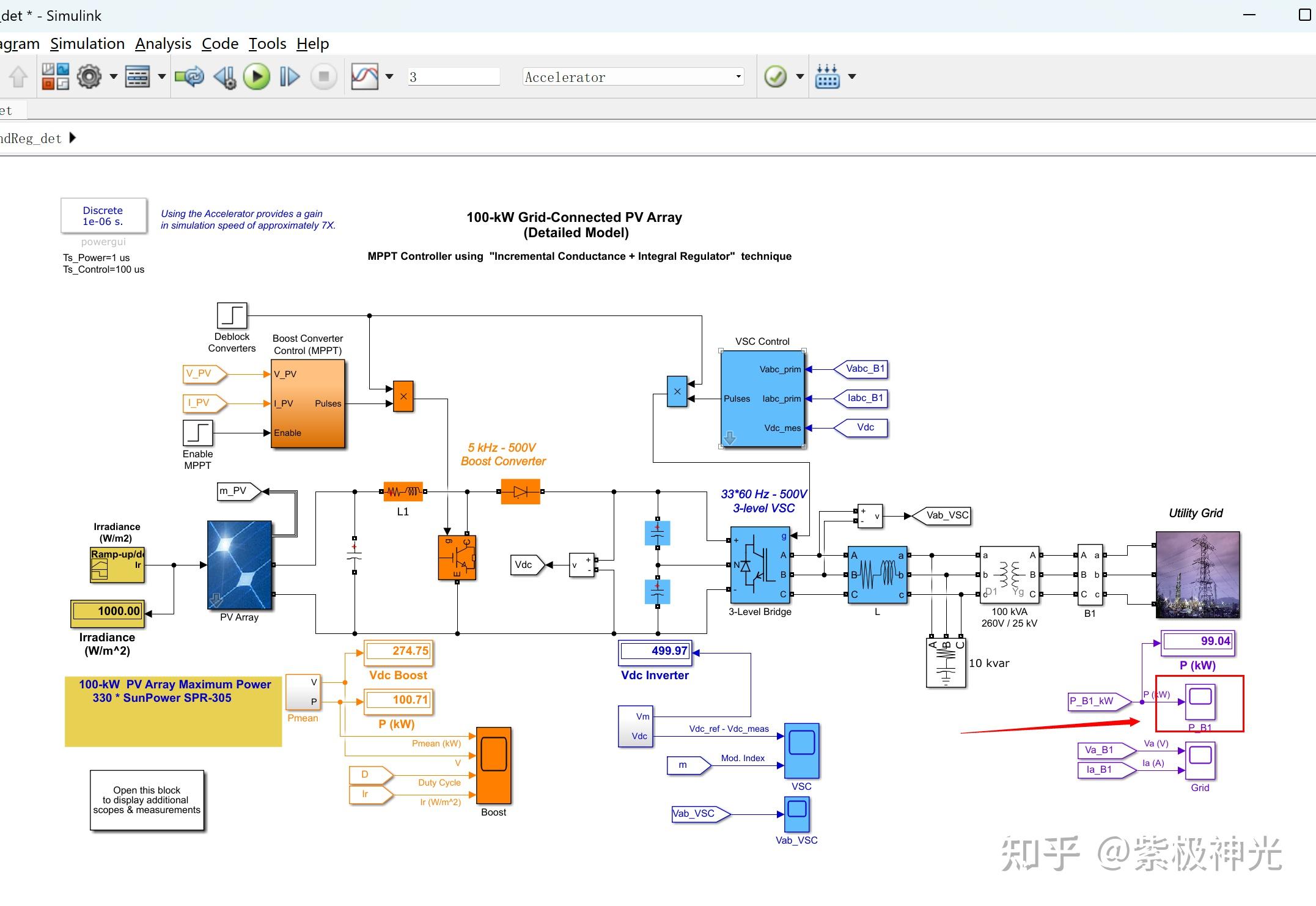The width and height of the screenshot is (1316, 906).
Task: Click the Step Forward simulation icon
Action: point(289,76)
